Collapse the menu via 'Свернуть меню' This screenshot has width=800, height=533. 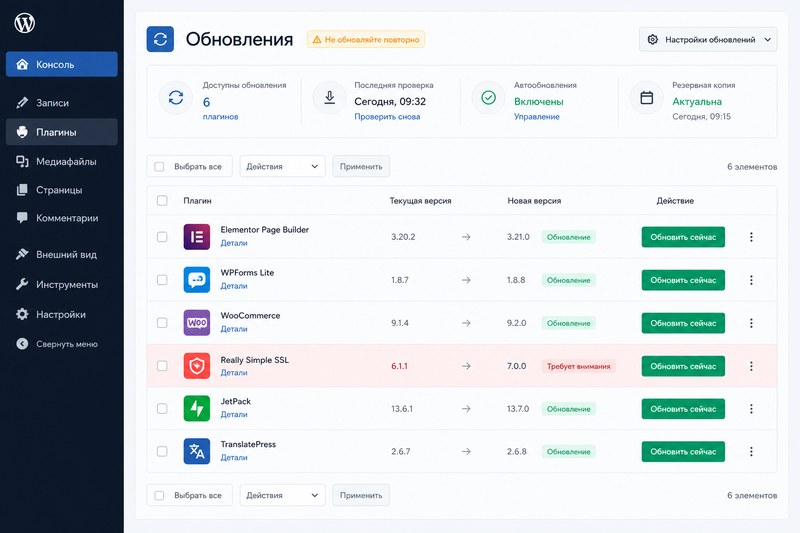tap(62, 344)
